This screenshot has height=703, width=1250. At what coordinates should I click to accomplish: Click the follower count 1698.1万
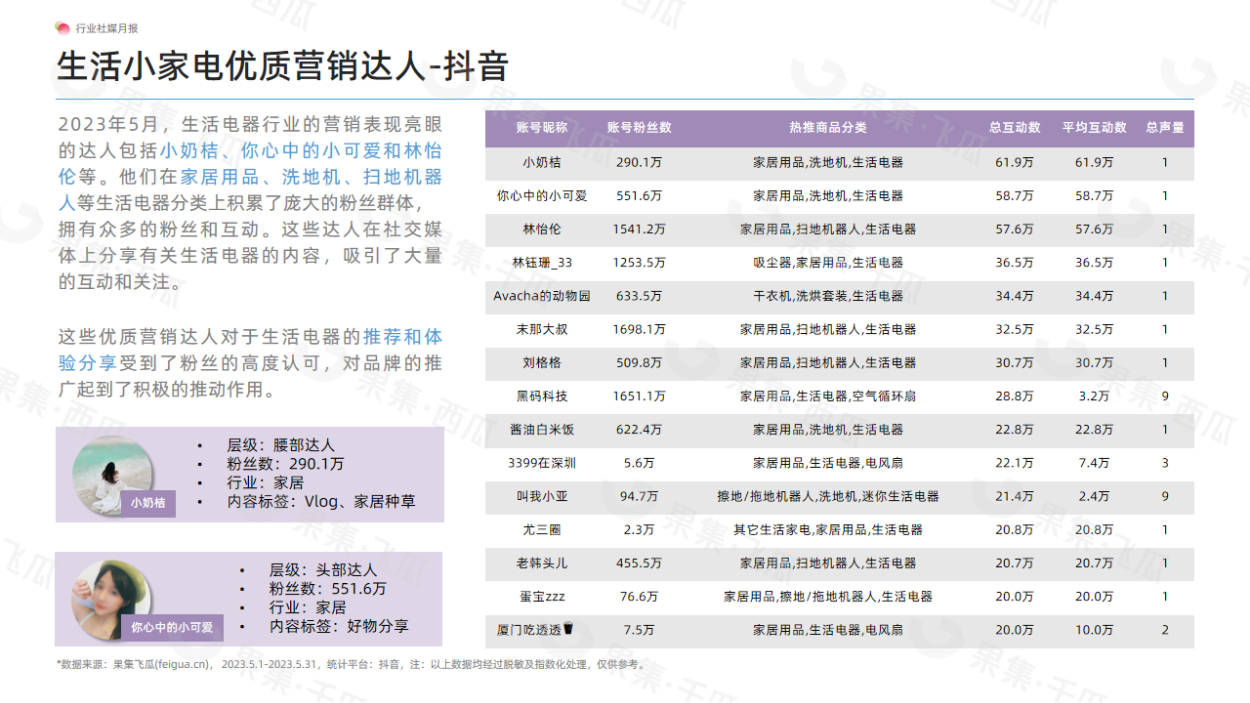(639, 329)
